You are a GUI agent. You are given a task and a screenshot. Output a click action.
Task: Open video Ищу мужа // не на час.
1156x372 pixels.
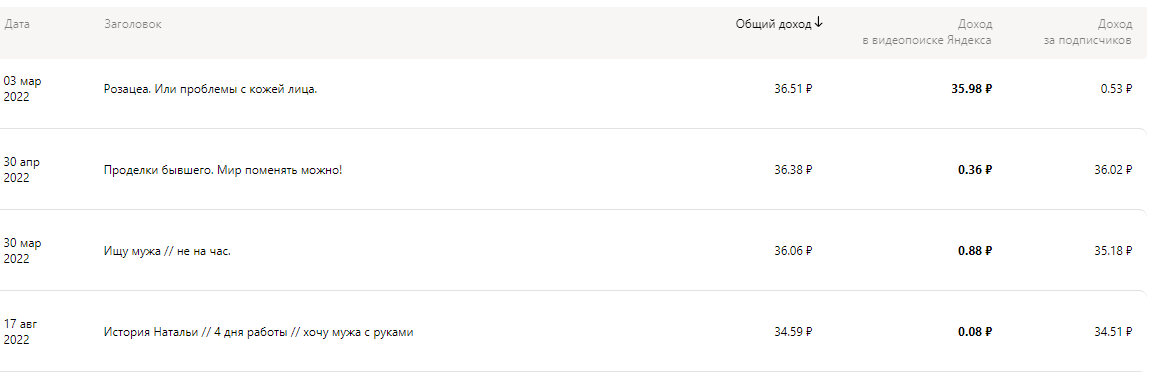click(167, 251)
